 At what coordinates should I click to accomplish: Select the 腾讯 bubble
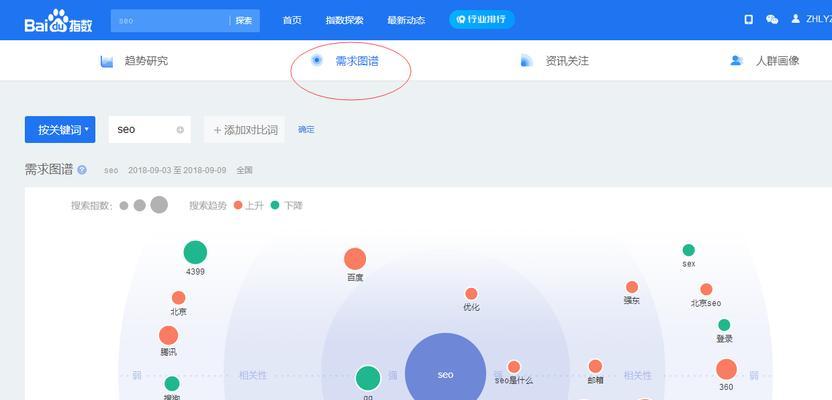pos(169,335)
